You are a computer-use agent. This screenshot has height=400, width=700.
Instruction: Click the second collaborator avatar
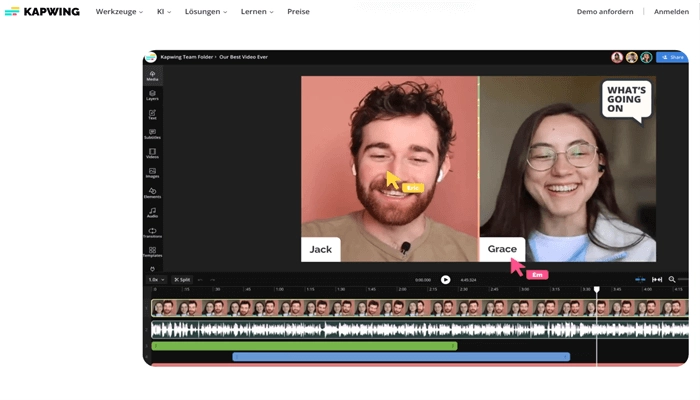tap(631, 57)
